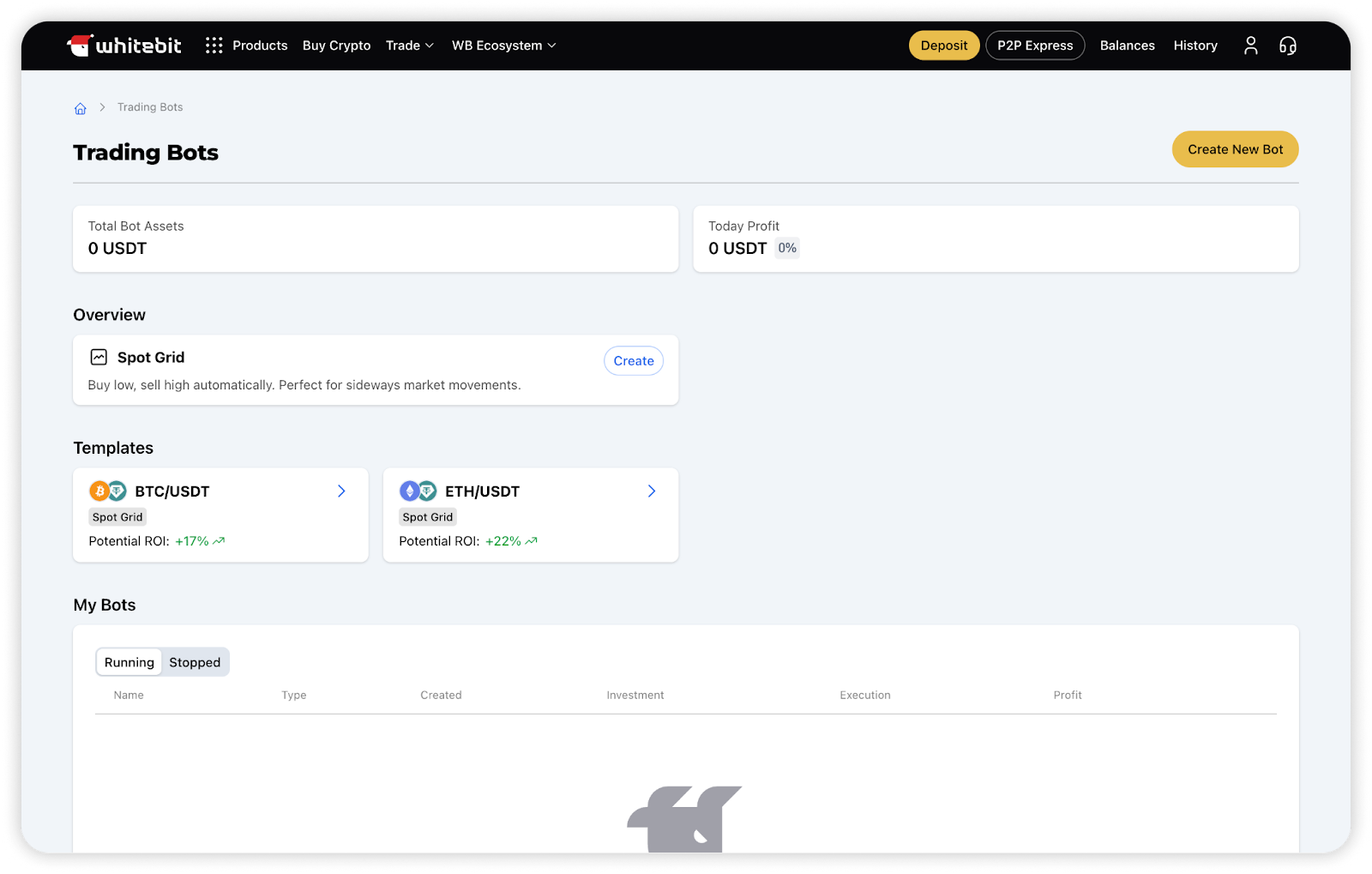The width and height of the screenshot is (1372, 874).
Task: Click the Spot Grid chart icon
Action: coord(99,358)
